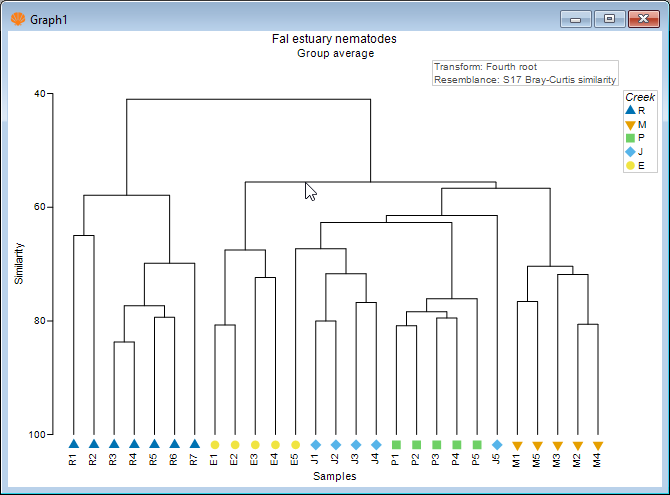The height and width of the screenshot is (495, 670).
Task: Select the 'Group average' subtitle text
Action: click(x=335, y=53)
